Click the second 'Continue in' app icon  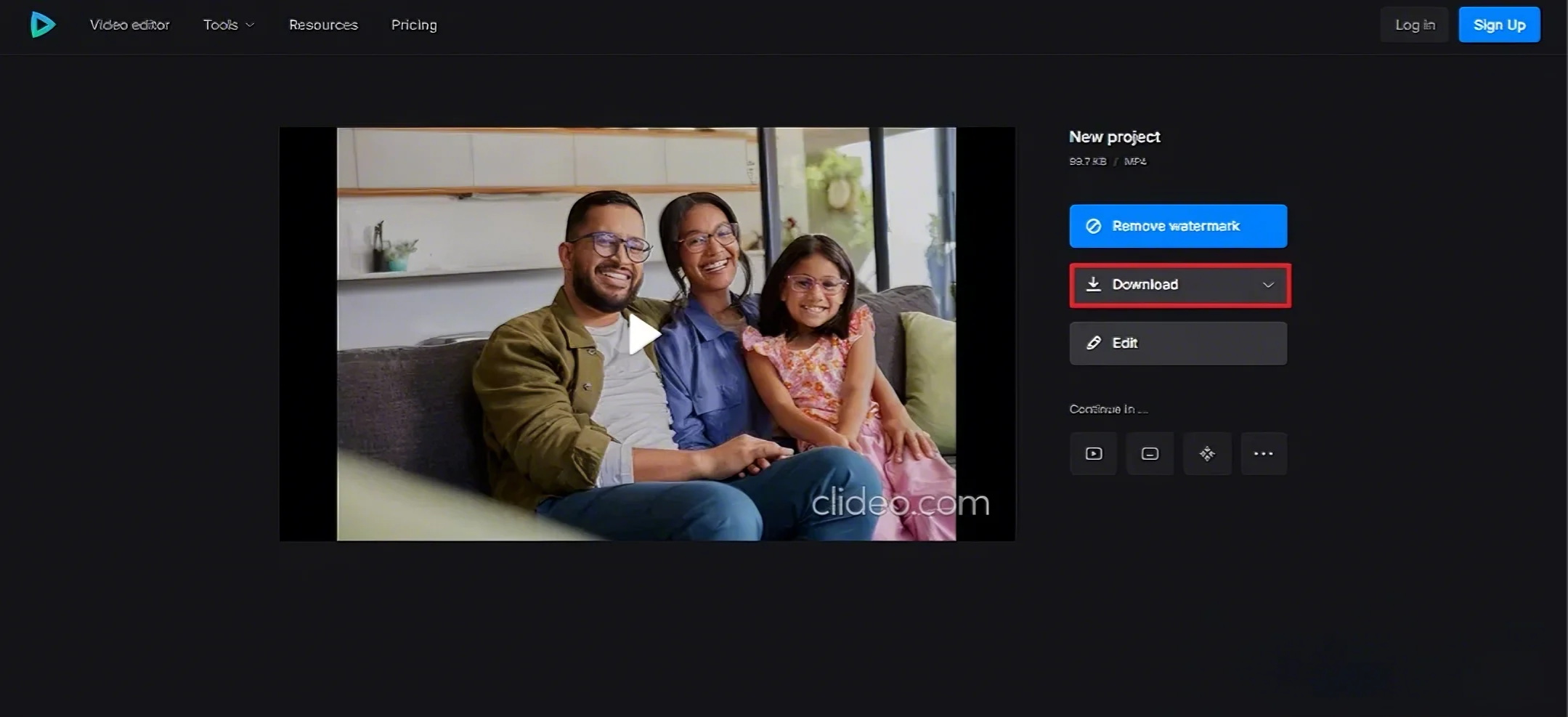click(x=1150, y=453)
